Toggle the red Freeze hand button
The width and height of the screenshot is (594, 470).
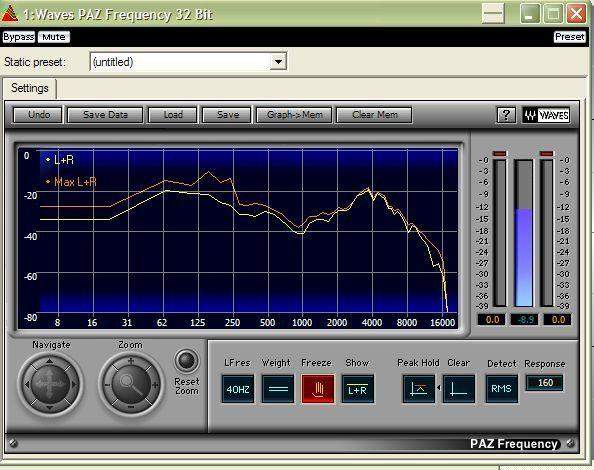pyautogui.click(x=318, y=389)
